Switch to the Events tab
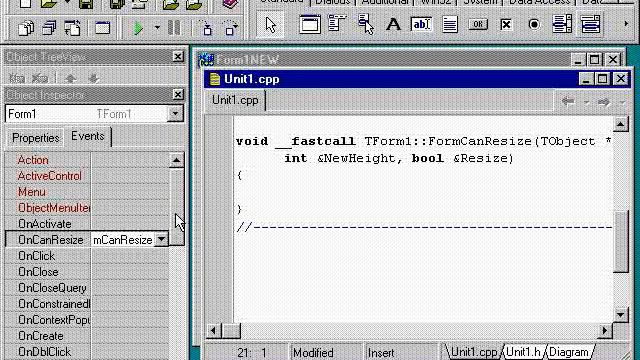Viewport: 640px width, 360px height. tap(88, 136)
